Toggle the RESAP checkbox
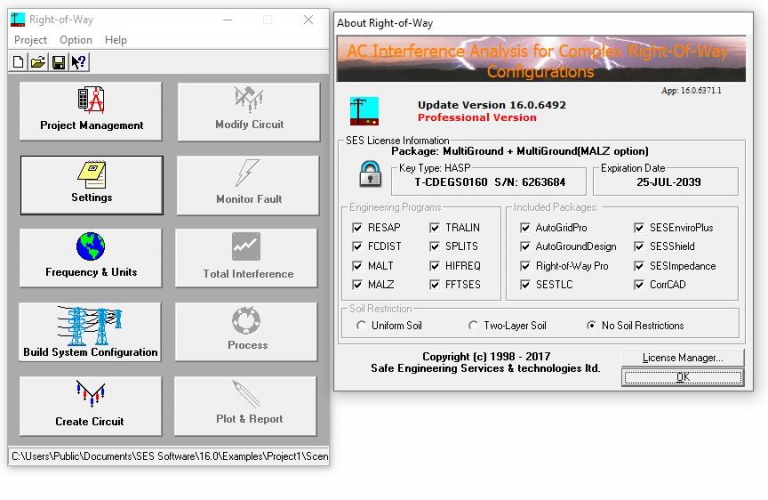Screen dimensions: 768x500 click(358, 228)
